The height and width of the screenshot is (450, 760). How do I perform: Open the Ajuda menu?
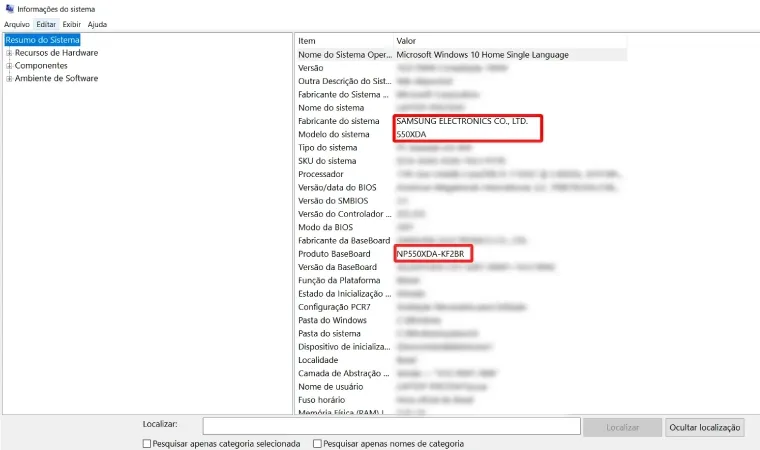tap(97, 24)
